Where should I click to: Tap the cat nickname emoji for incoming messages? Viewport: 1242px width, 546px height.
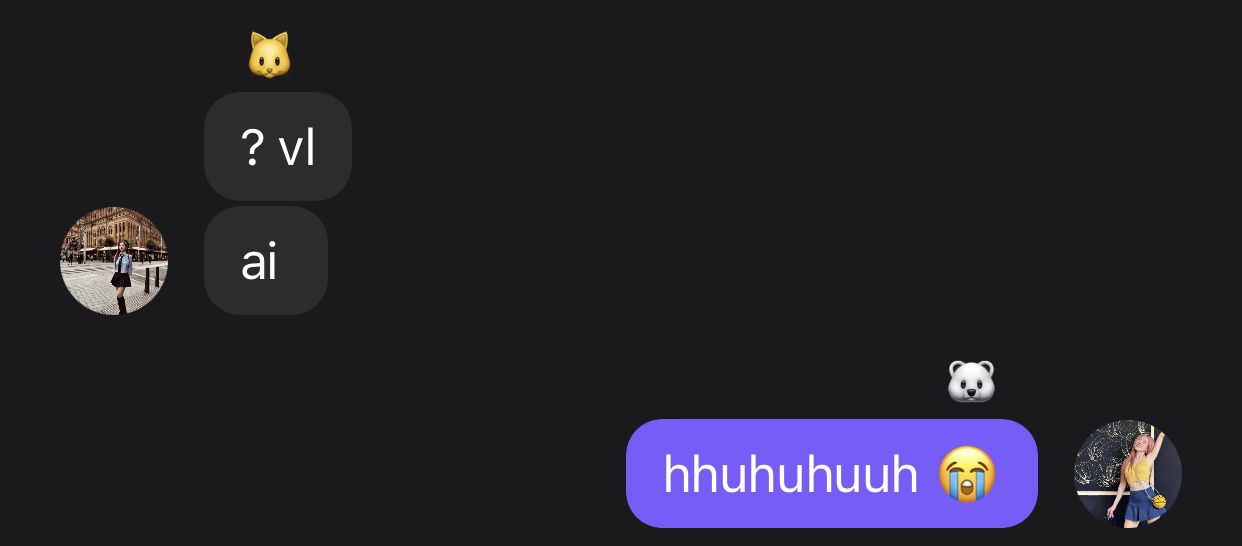pyautogui.click(x=269, y=55)
